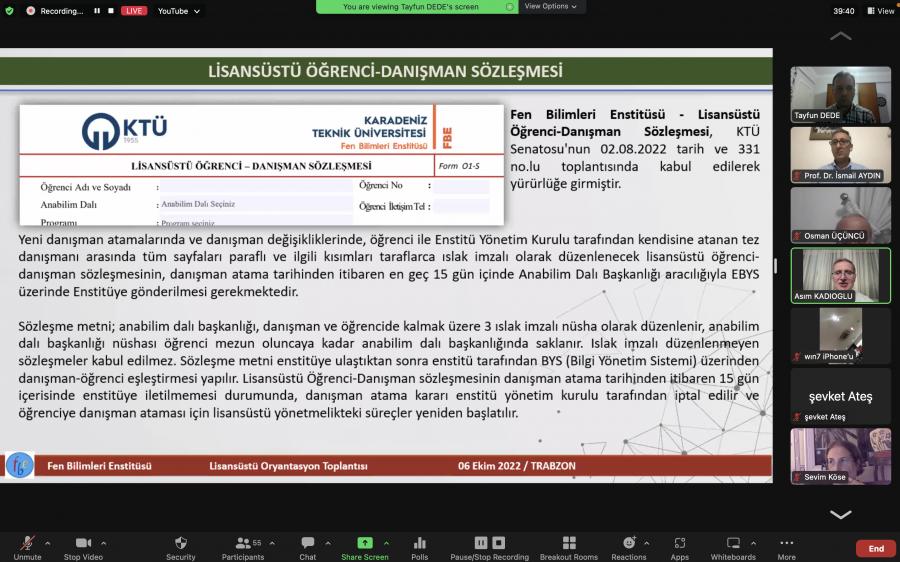Open the Security shield menu
This screenshot has width=900, height=562.
[180, 548]
